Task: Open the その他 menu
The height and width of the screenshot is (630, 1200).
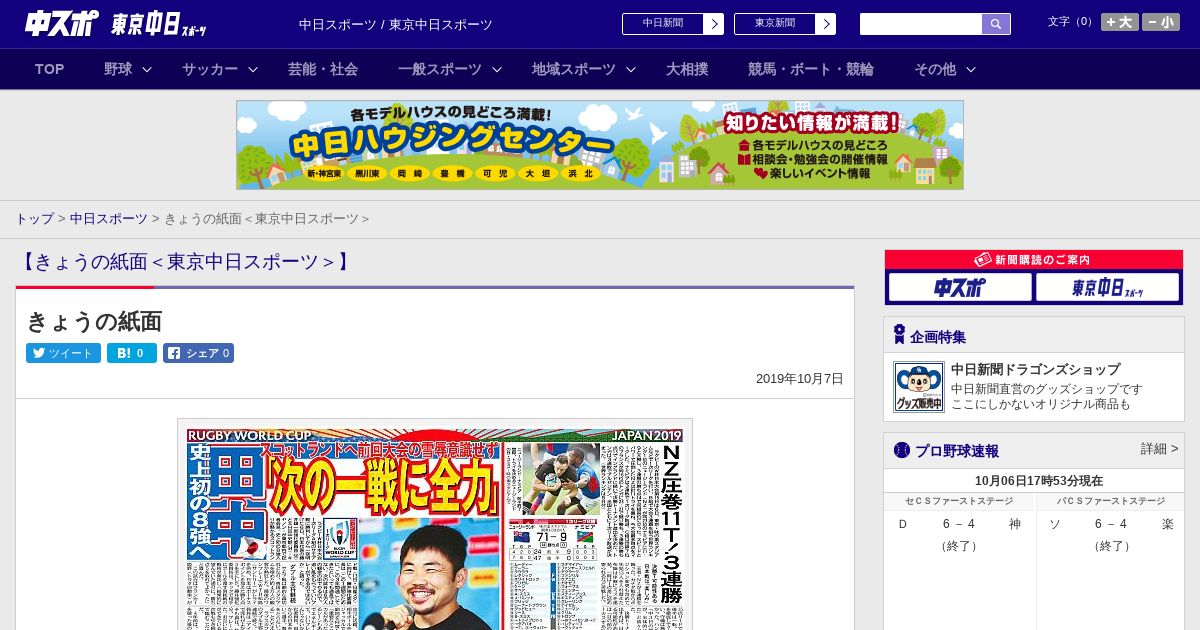Action: 935,69
